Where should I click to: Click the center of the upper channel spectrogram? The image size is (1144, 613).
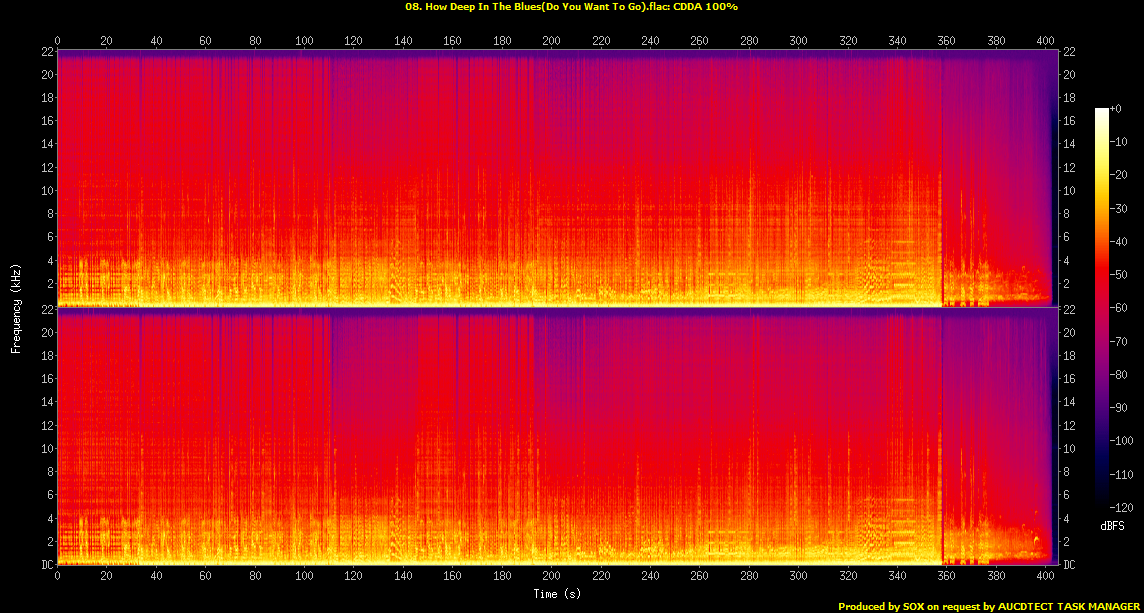pos(558,178)
